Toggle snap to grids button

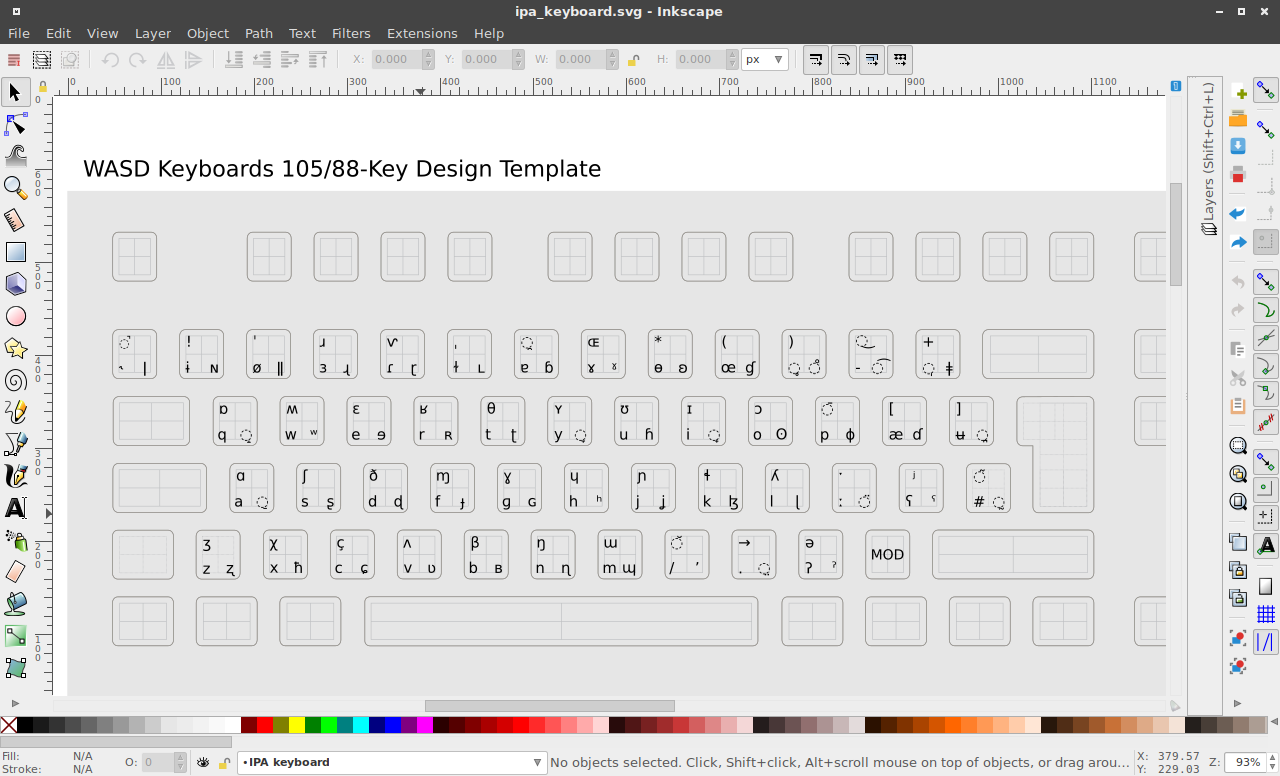(1266, 613)
